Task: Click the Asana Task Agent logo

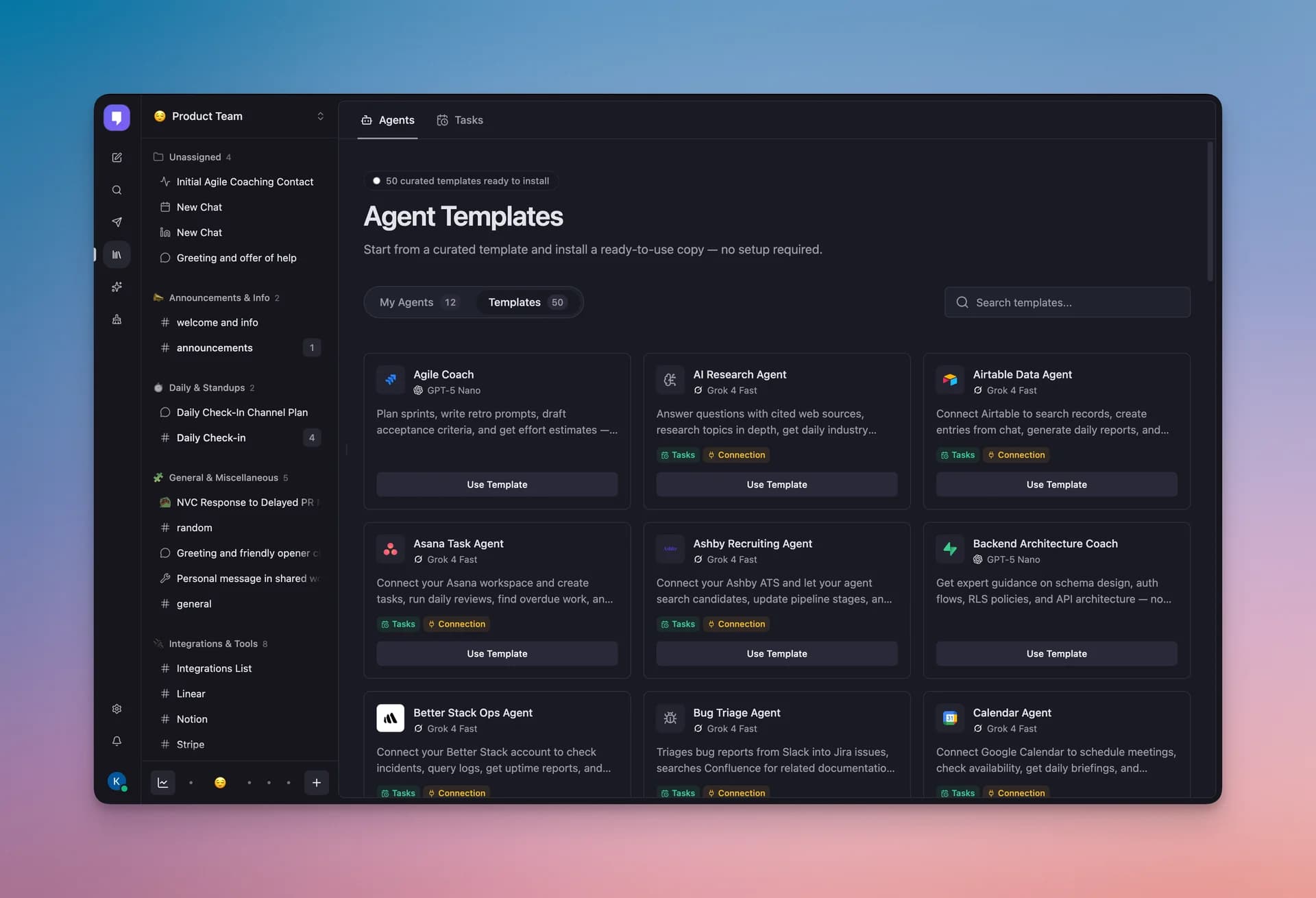Action: tap(391, 549)
